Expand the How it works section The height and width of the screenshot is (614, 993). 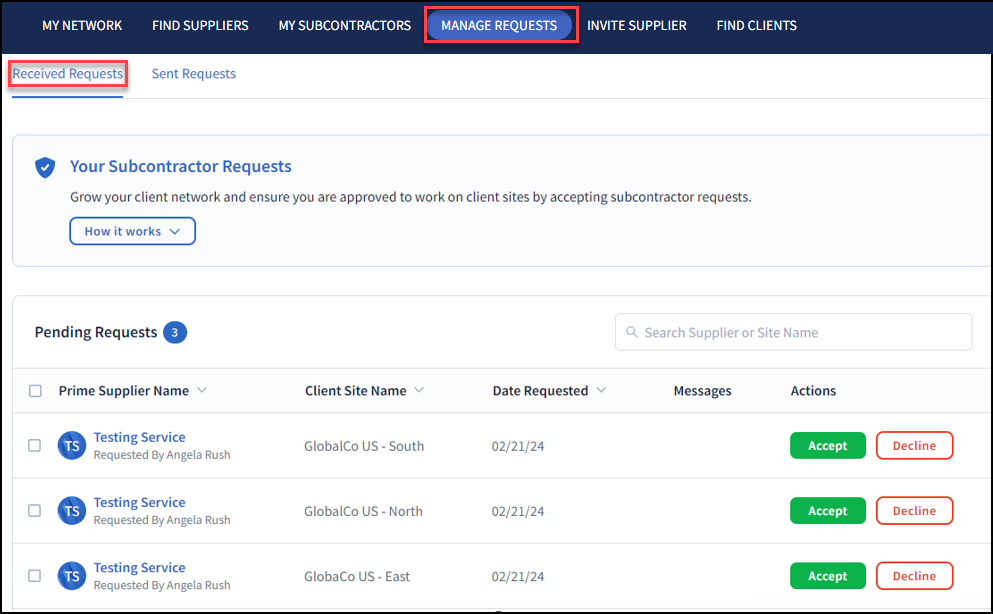click(132, 231)
